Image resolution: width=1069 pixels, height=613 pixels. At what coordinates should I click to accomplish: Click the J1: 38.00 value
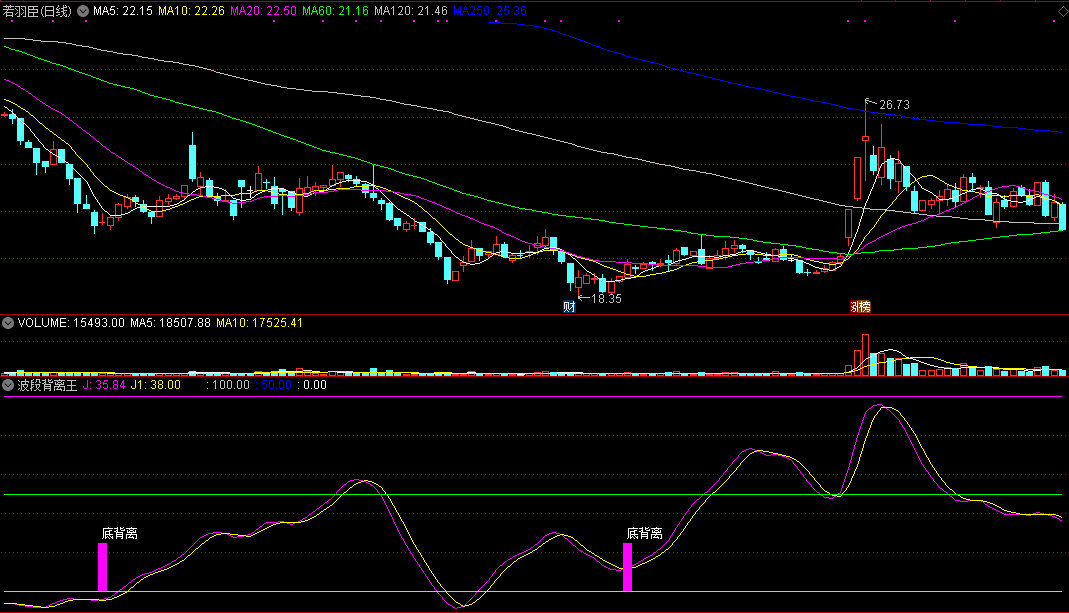point(155,385)
